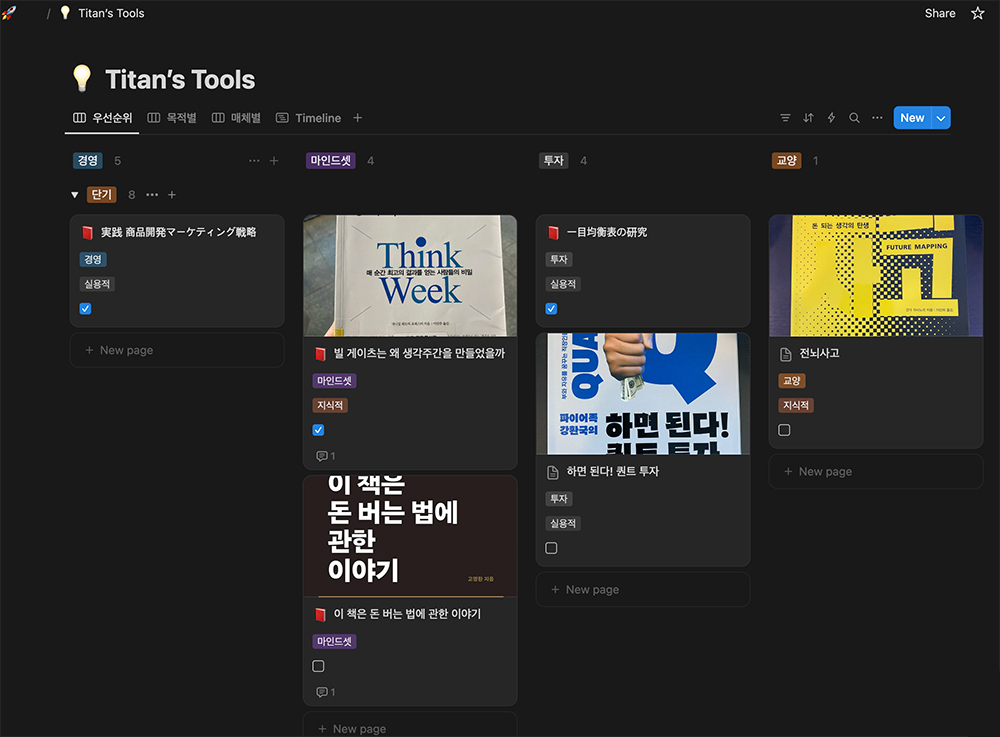This screenshot has height=737, width=1000.
Task: Open 이 책은 돈 버는 법에 cover thumbnail
Action: click(410, 536)
